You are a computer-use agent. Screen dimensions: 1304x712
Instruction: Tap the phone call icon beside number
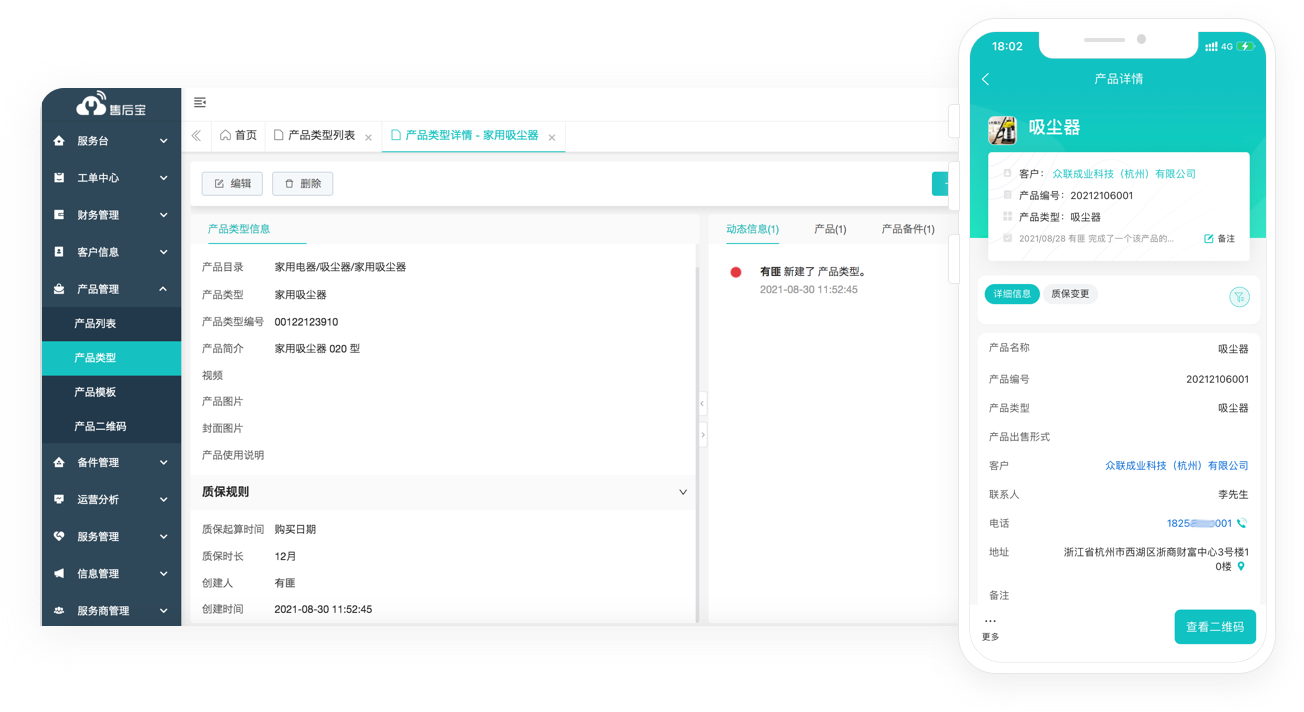click(x=1242, y=523)
